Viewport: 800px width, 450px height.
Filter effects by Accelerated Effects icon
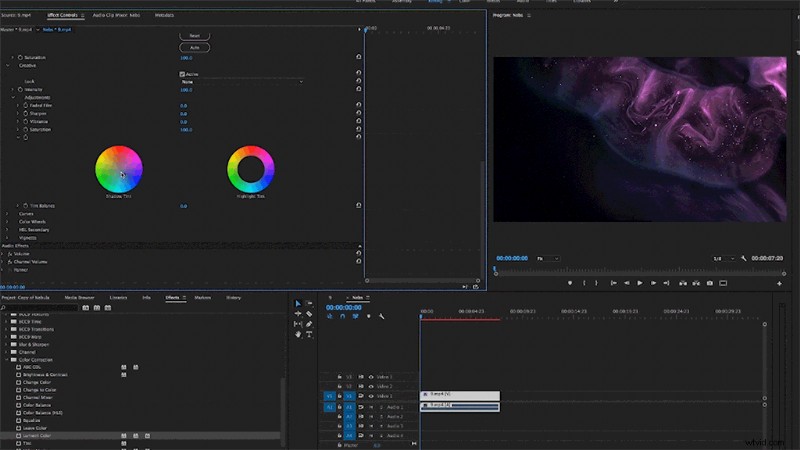click(86, 308)
